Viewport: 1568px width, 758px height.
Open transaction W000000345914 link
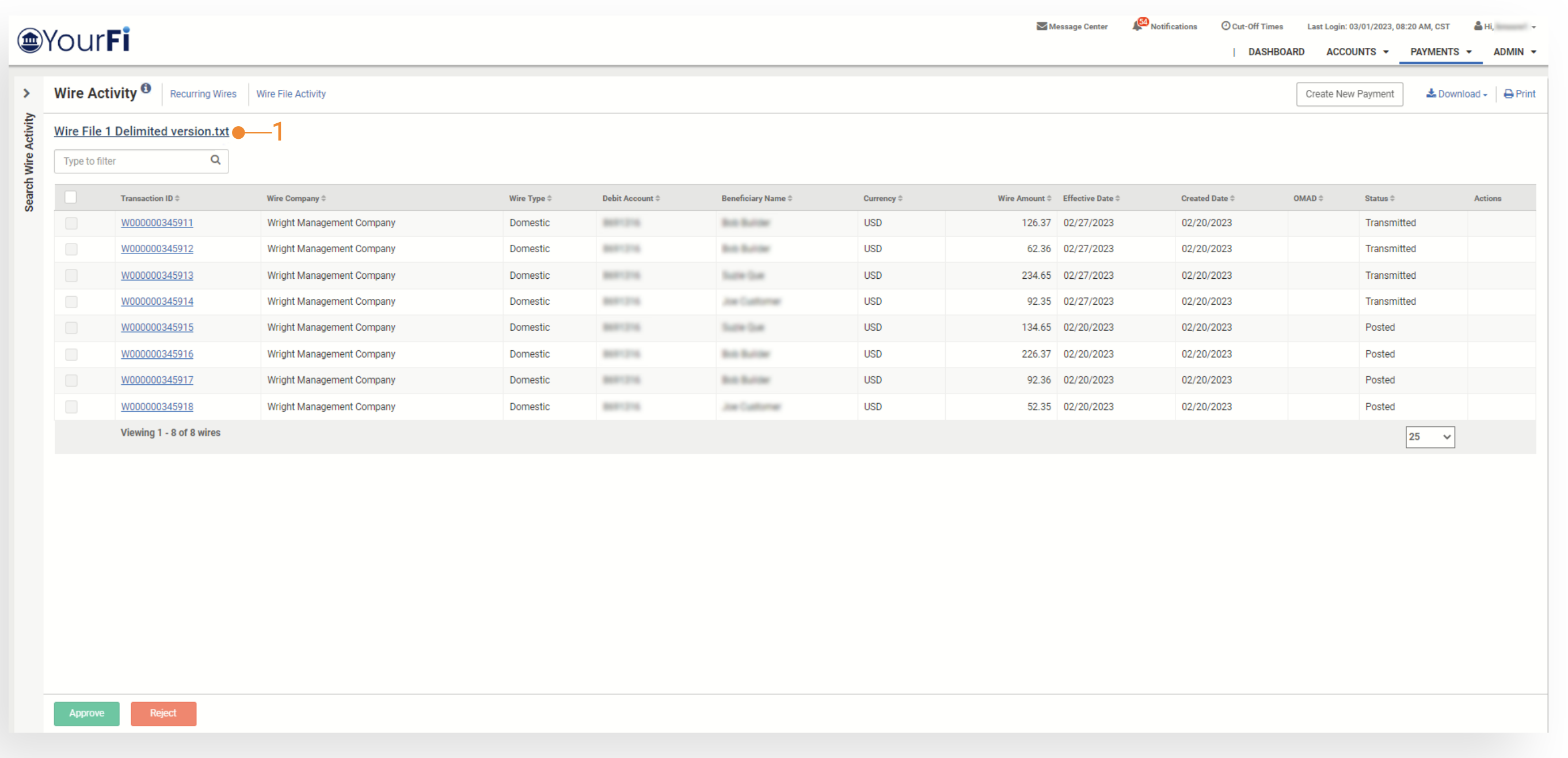point(157,301)
